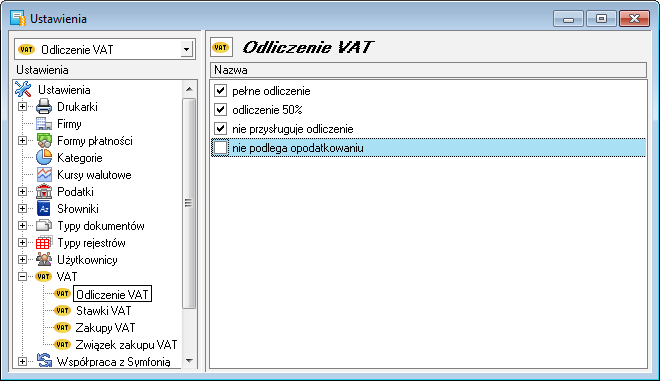660x381 pixels.
Task: Click the Drukarki printer icon
Action: coord(44,107)
